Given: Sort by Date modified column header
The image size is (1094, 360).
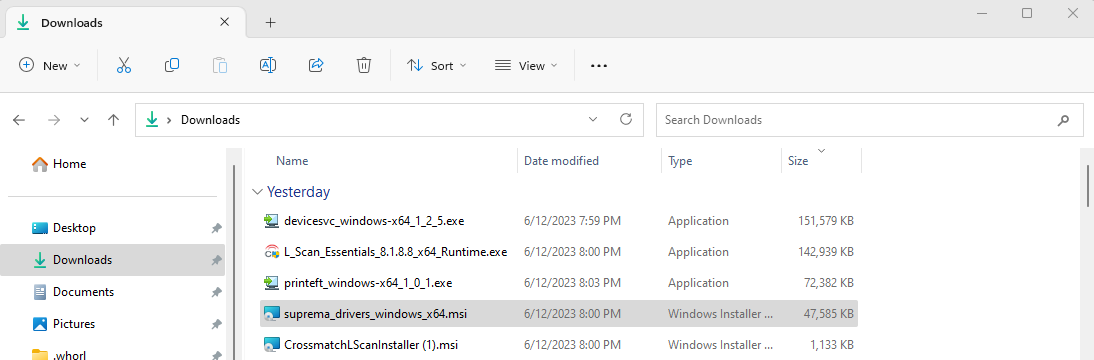Looking at the screenshot, I should [561, 161].
